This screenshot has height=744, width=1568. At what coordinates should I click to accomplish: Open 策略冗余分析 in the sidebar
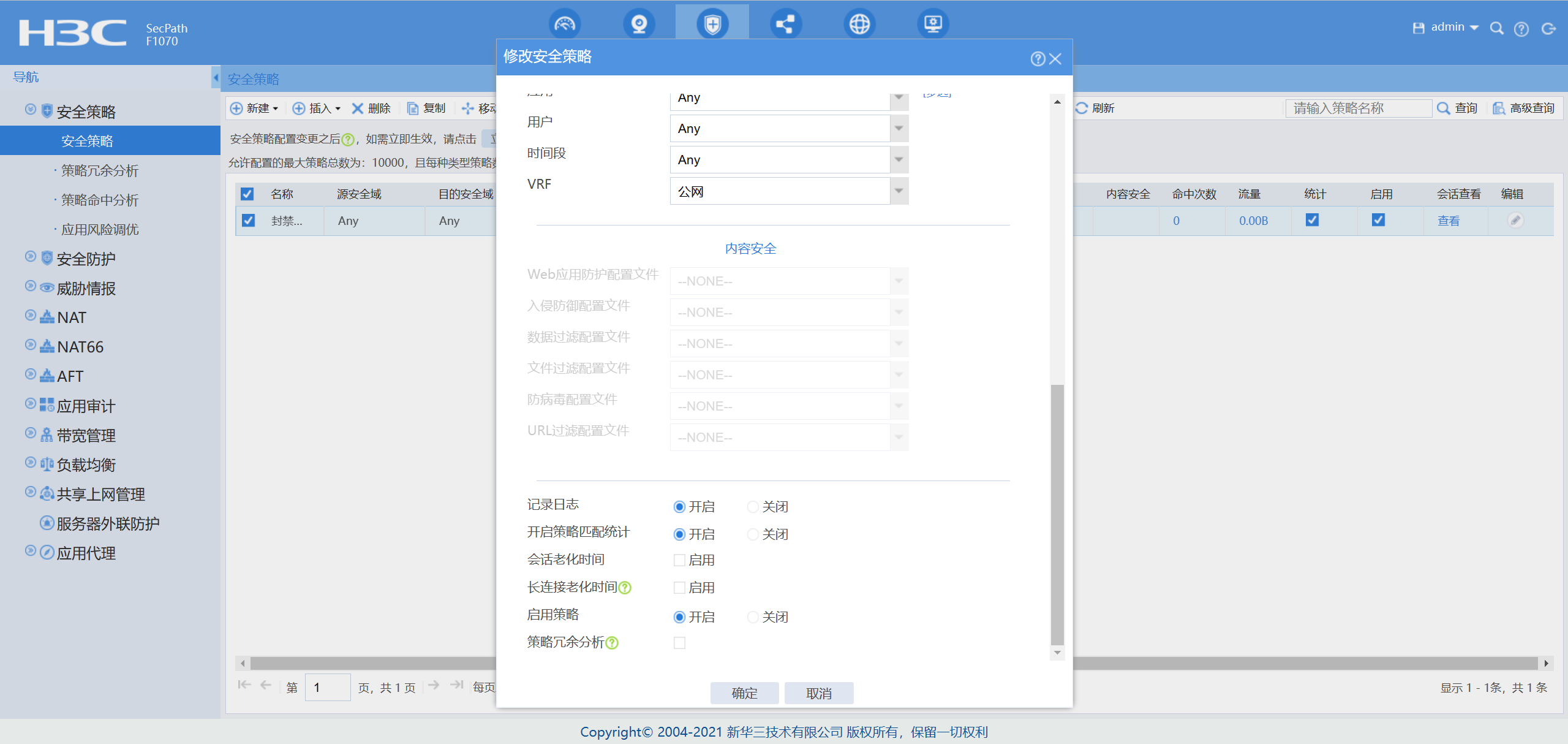[x=100, y=171]
